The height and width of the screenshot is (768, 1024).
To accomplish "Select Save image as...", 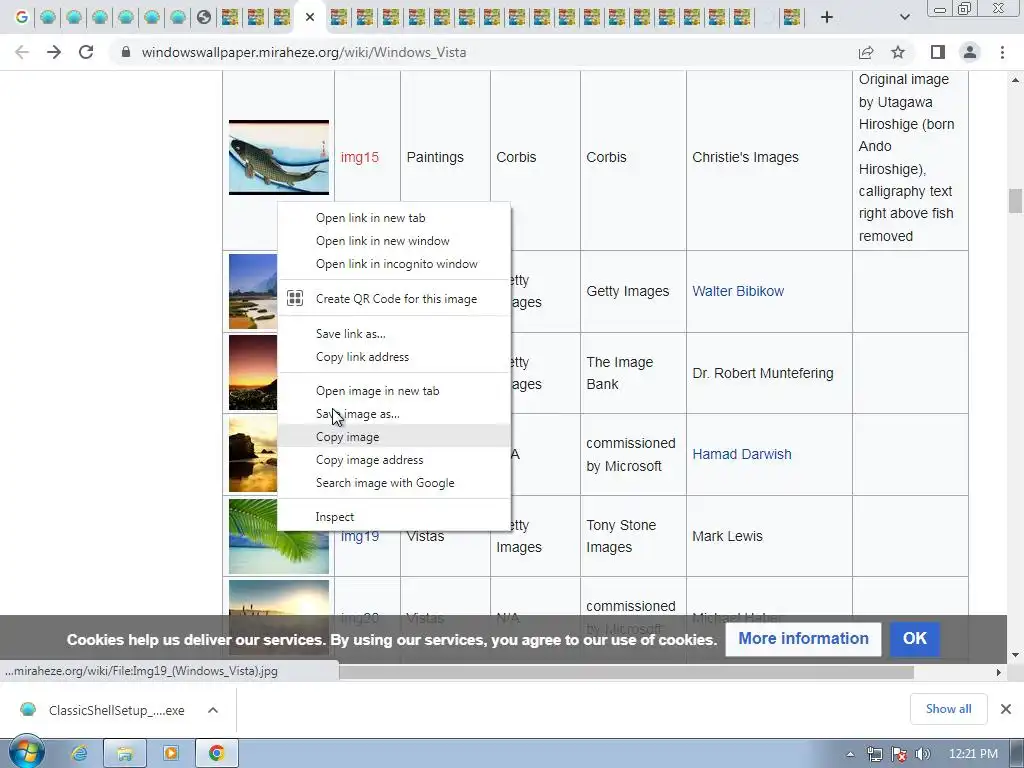I will (394, 413).
